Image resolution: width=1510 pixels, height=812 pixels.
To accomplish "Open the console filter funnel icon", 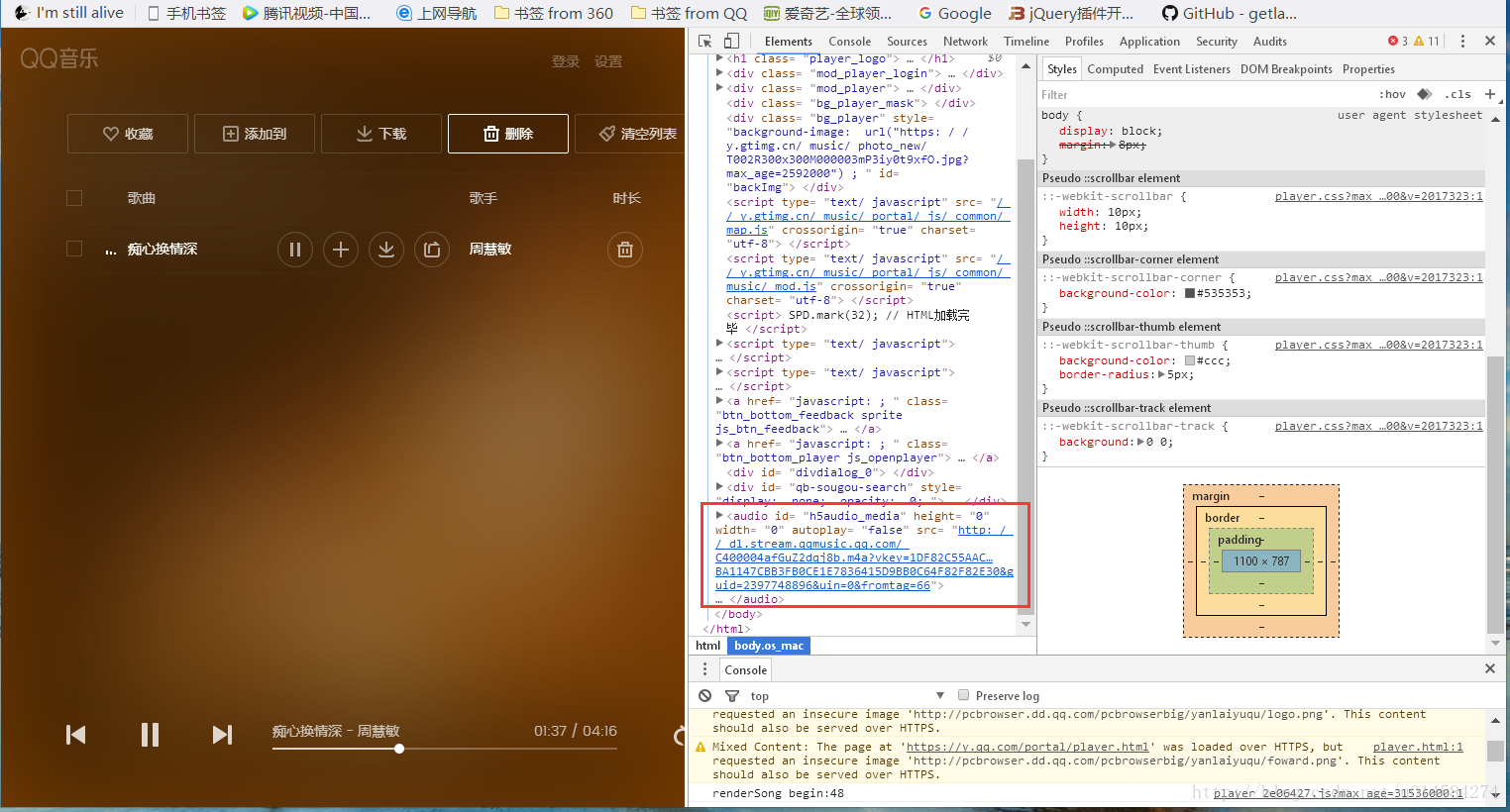I will [732, 696].
